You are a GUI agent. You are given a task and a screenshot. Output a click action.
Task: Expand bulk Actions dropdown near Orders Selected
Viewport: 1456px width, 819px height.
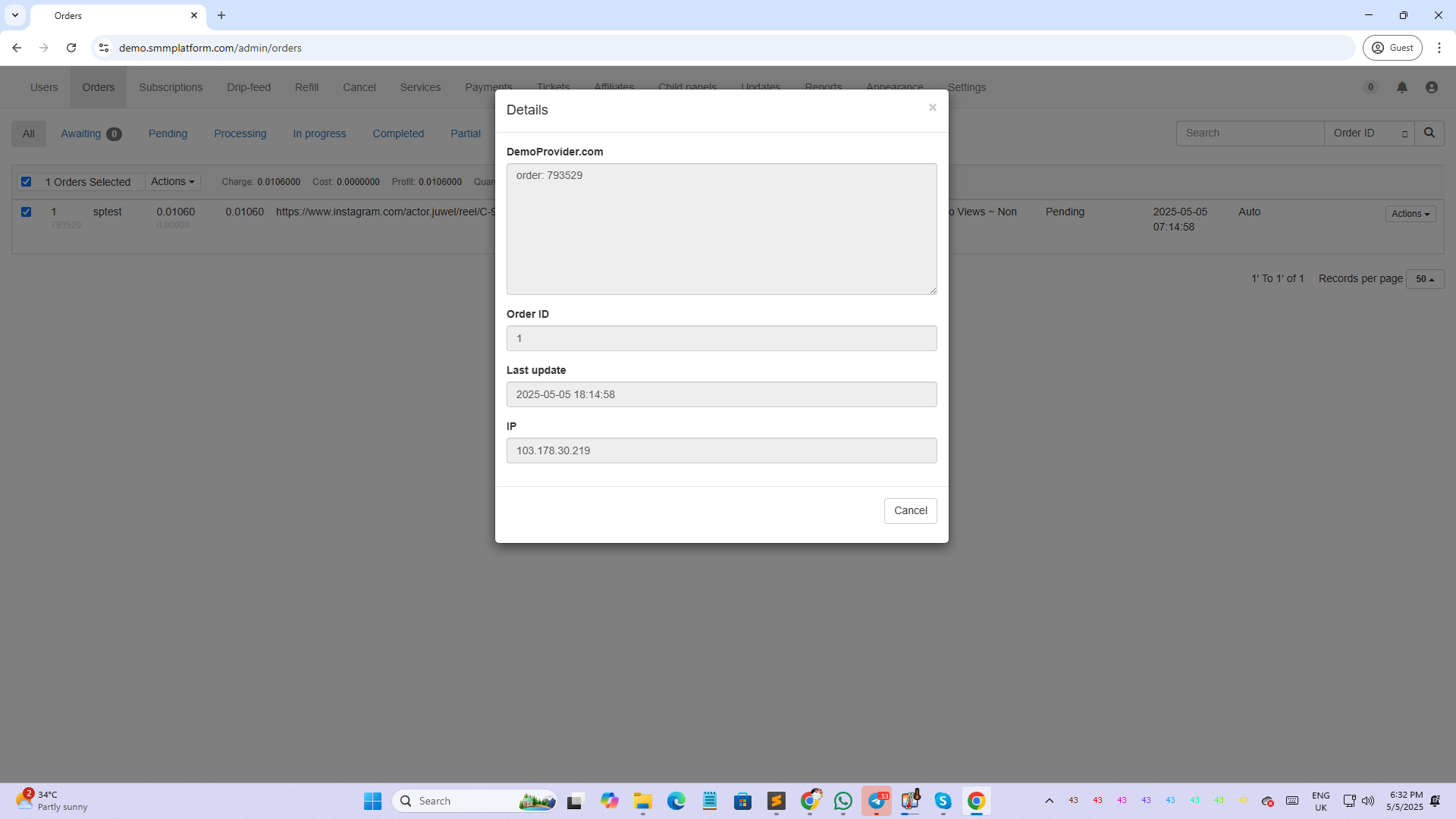point(172,182)
